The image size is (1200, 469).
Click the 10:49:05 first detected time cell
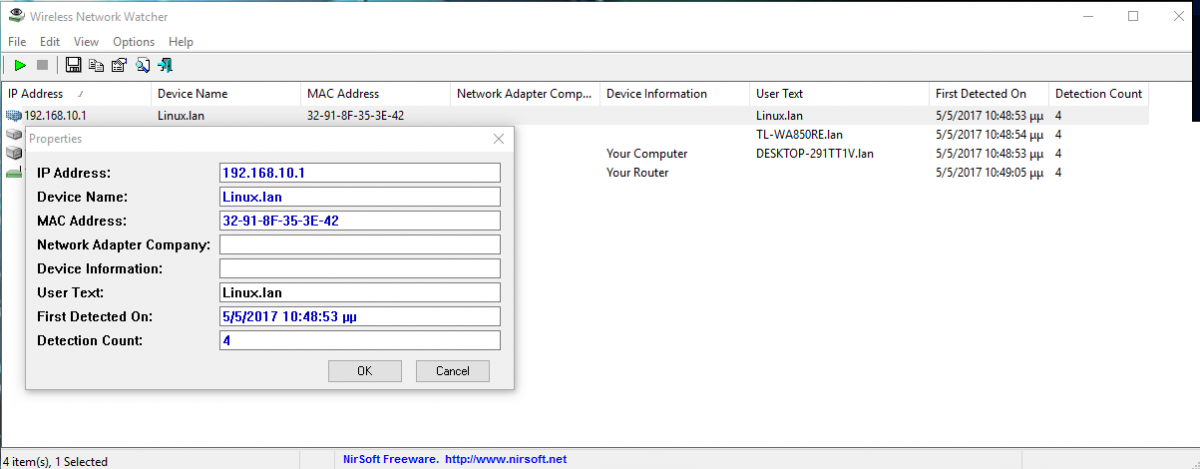[x=989, y=173]
